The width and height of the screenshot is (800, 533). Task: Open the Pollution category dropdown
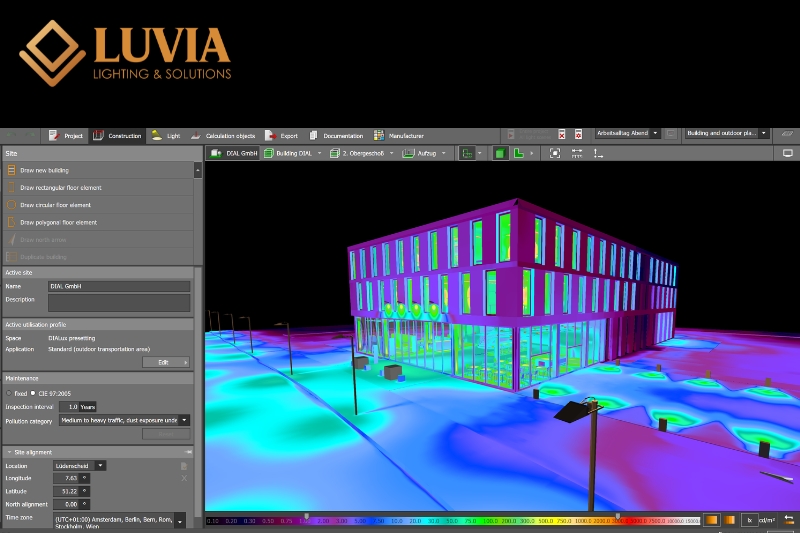184,420
